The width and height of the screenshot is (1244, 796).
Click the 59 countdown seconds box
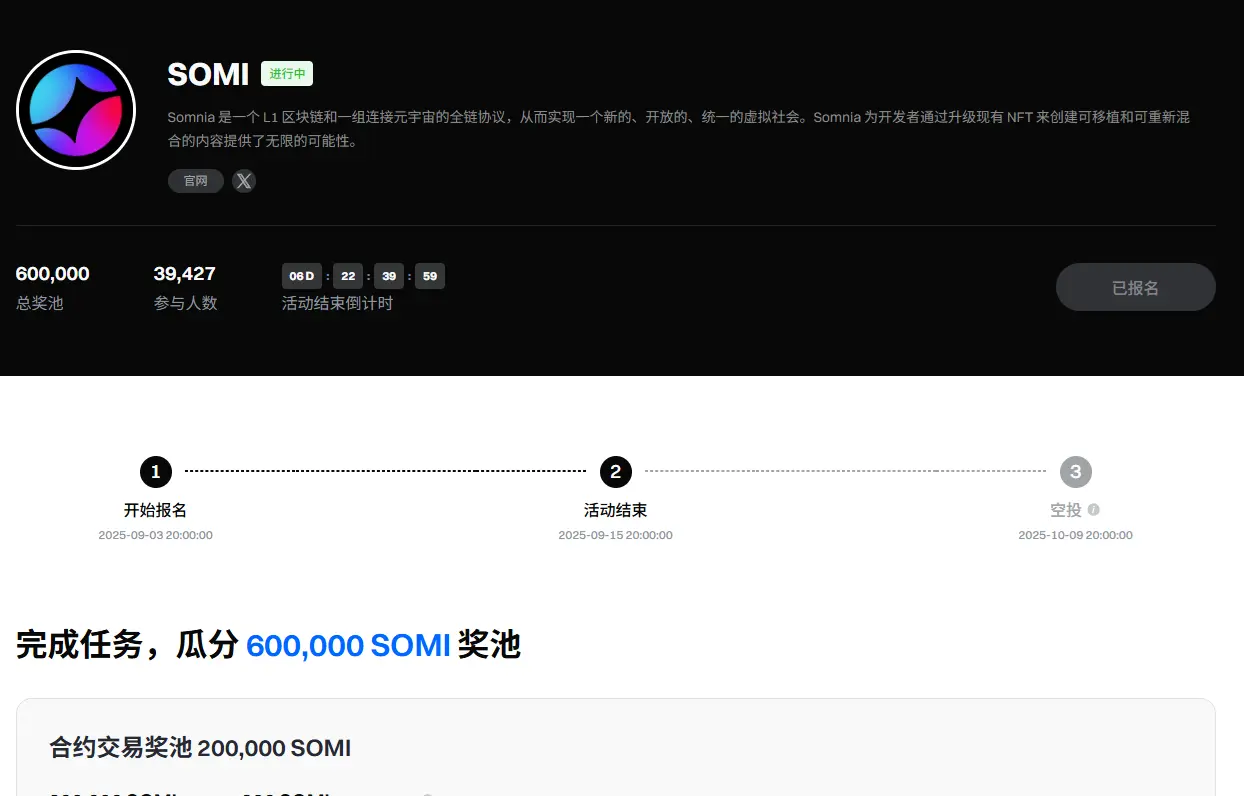click(430, 276)
